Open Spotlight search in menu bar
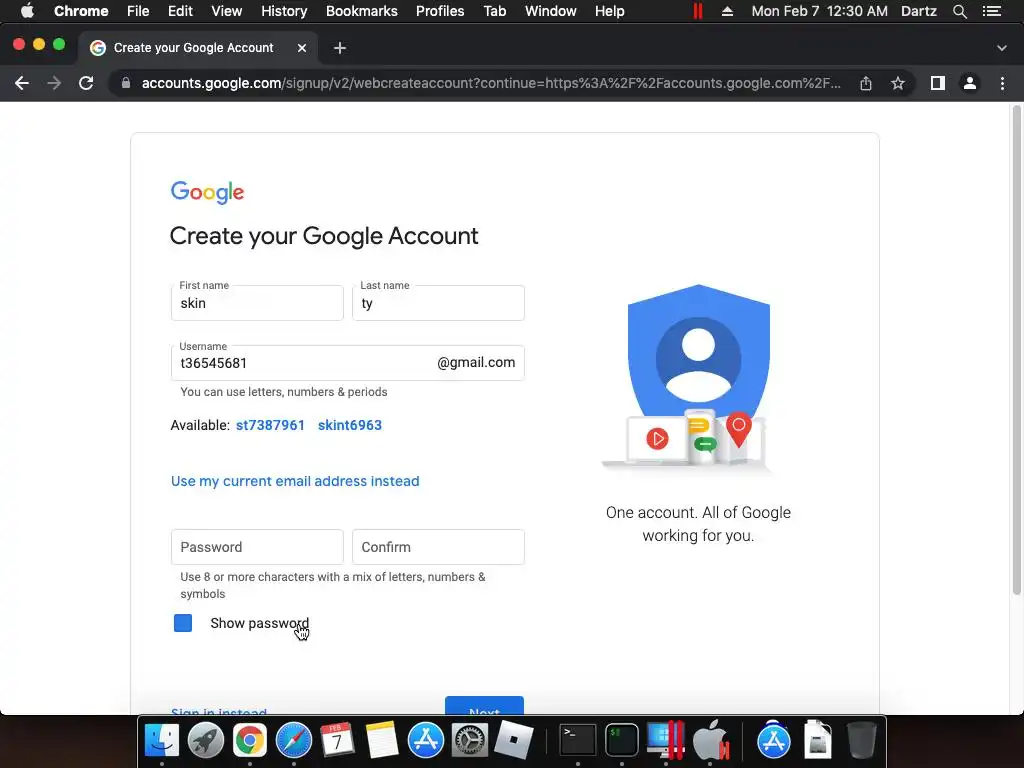Screen dimensions: 1024x768 click(959, 11)
